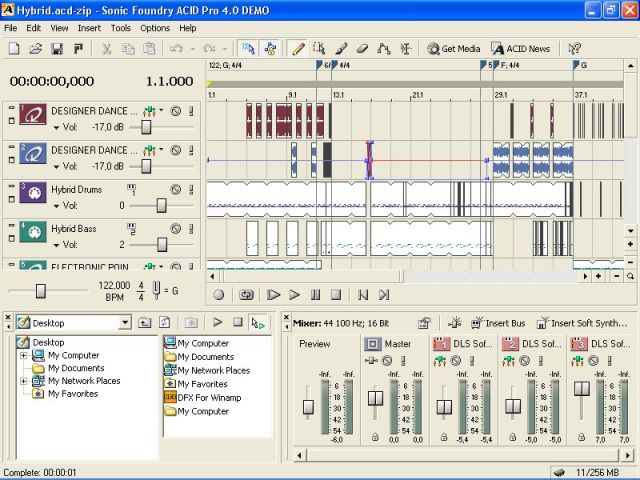Solo track 1 DESIGNER DANCE

click(191, 111)
